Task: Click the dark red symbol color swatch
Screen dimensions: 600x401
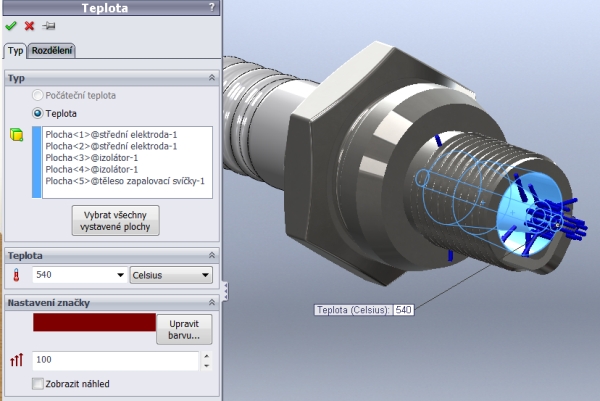Action: (94, 323)
